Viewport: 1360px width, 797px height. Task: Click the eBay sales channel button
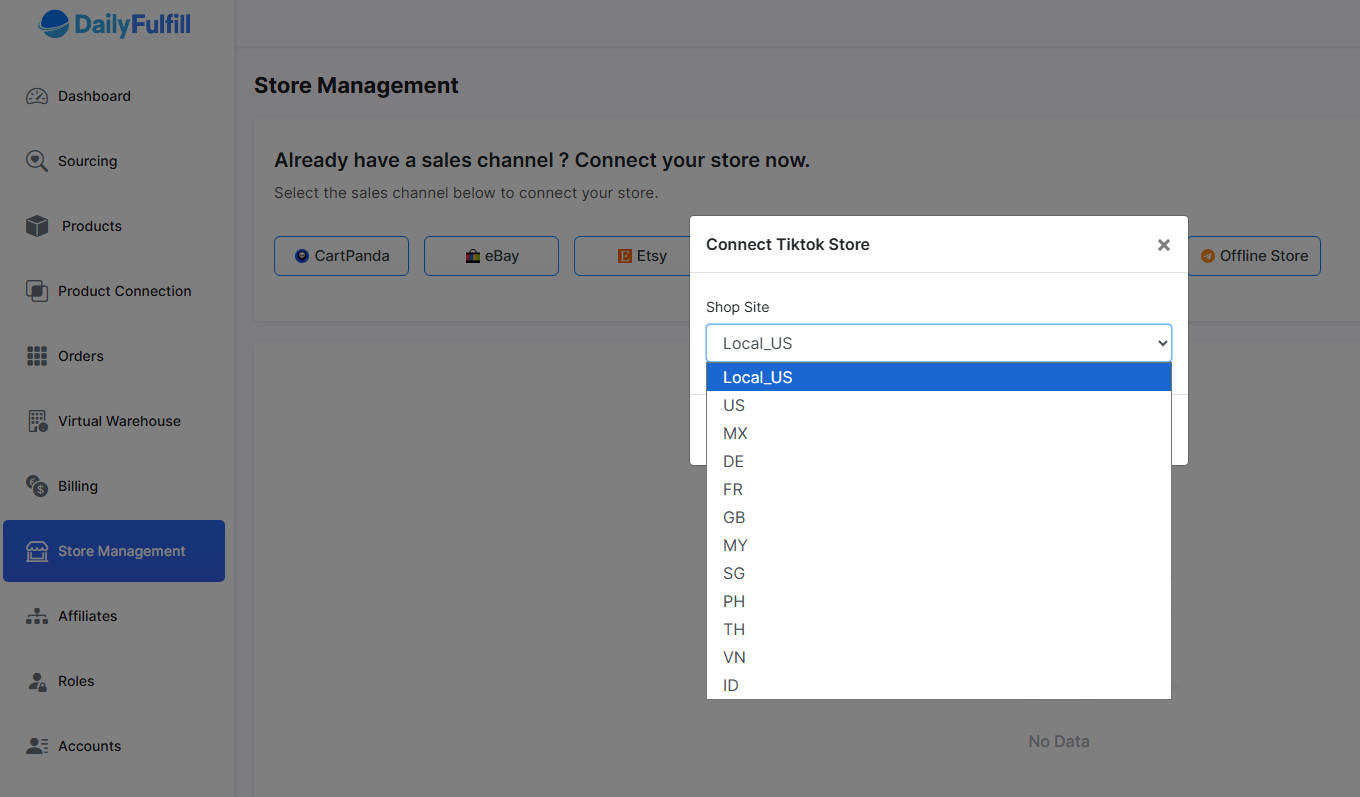point(491,256)
